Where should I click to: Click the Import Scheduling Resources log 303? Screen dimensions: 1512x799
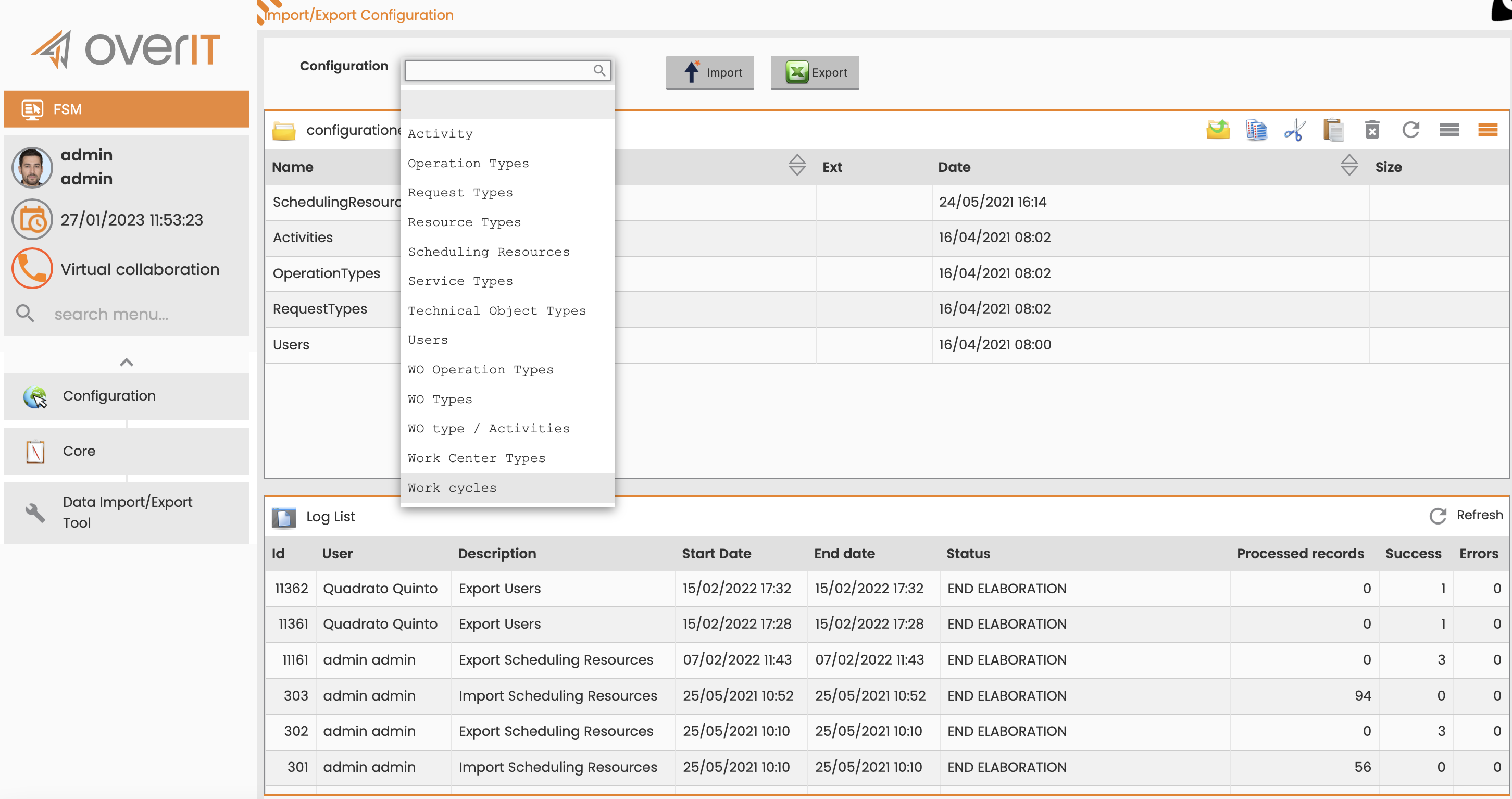(x=886, y=696)
